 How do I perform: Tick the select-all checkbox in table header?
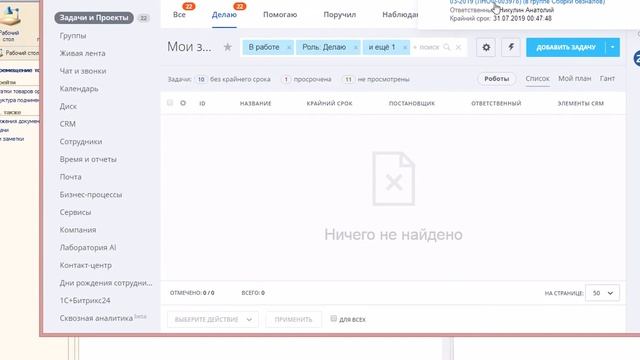(170, 102)
